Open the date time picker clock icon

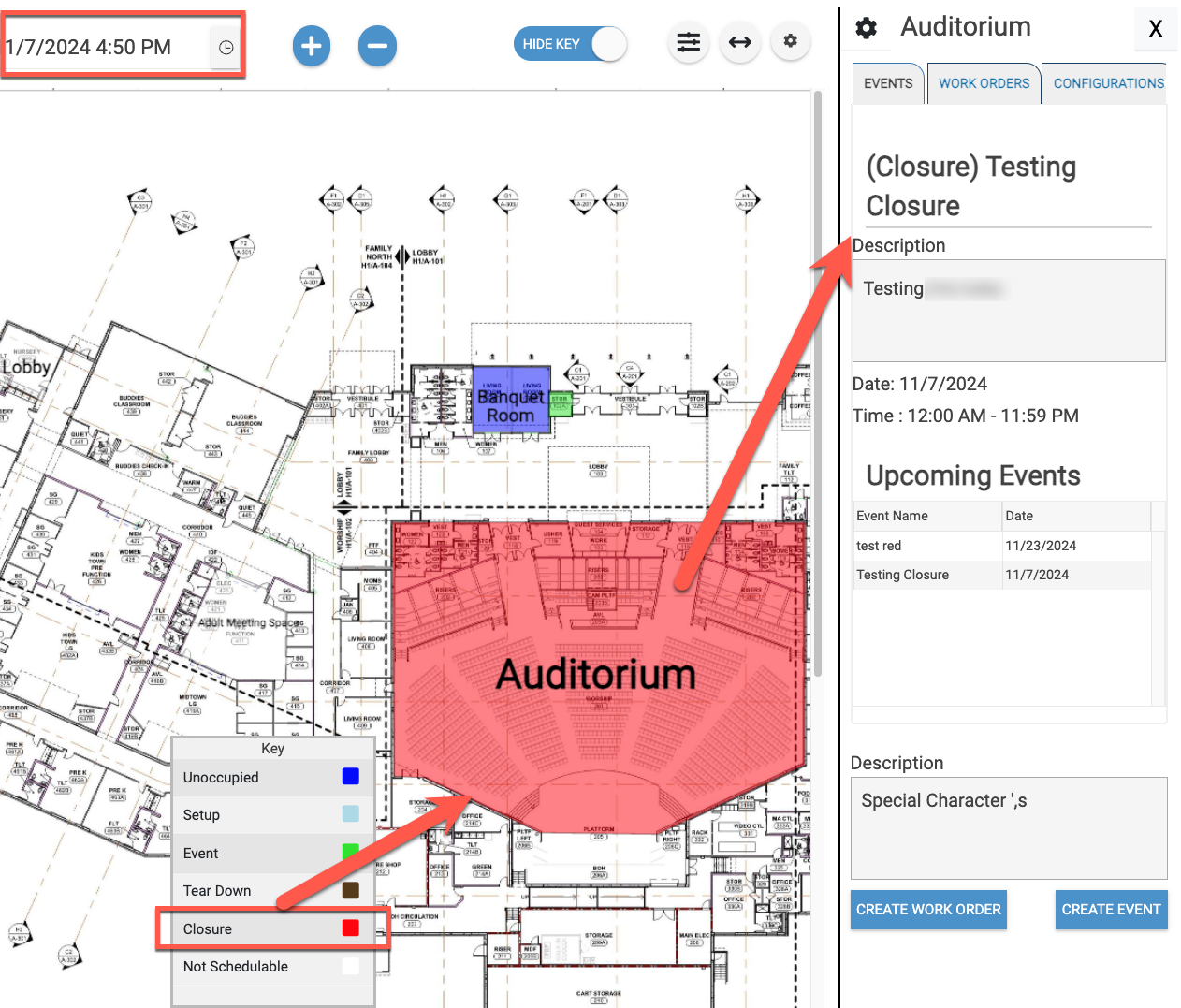(226, 48)
